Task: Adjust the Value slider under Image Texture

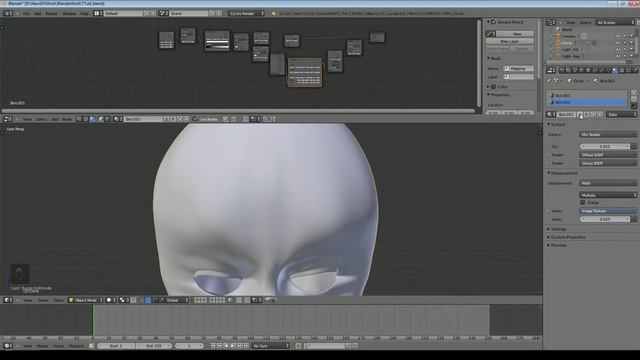Action: pyautogui.click(x=605, y=219)
